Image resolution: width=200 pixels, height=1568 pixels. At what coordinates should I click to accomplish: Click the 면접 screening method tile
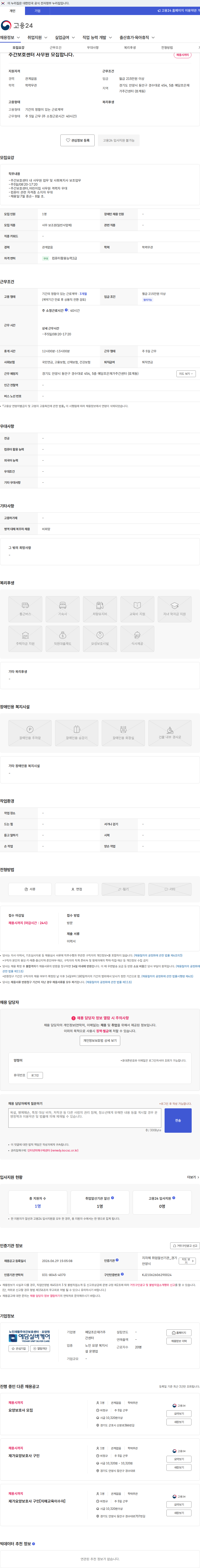tap(77, 889)
